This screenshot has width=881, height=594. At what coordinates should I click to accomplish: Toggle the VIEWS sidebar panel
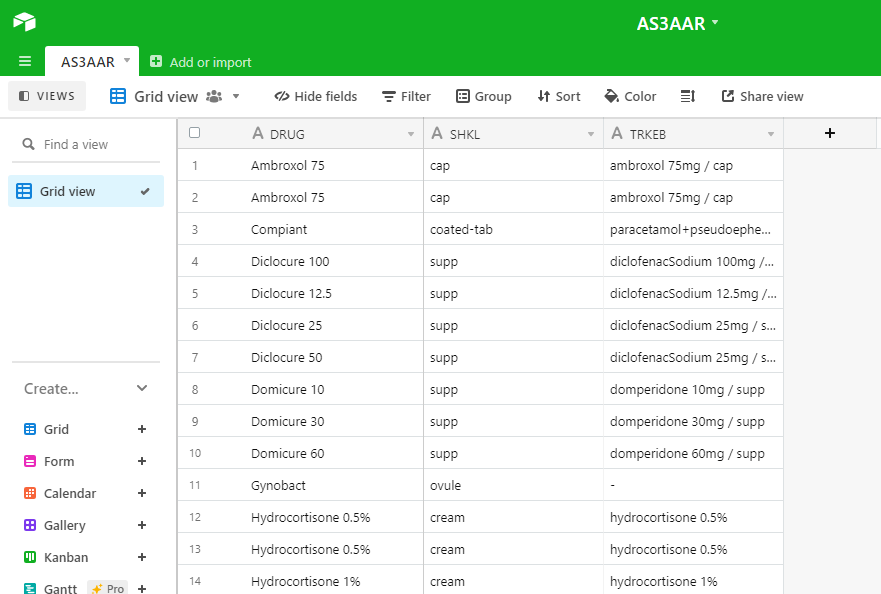tap(47, 96)
